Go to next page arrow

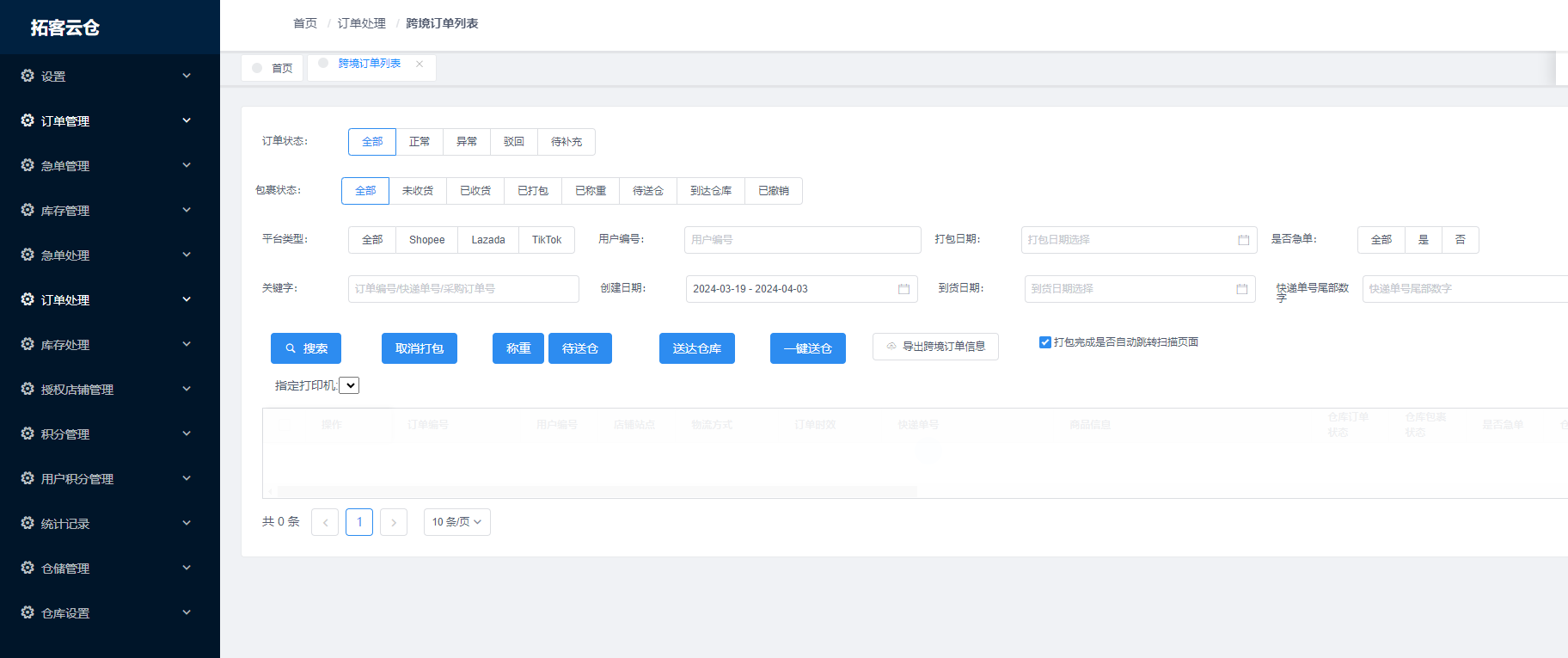(394, 522)
